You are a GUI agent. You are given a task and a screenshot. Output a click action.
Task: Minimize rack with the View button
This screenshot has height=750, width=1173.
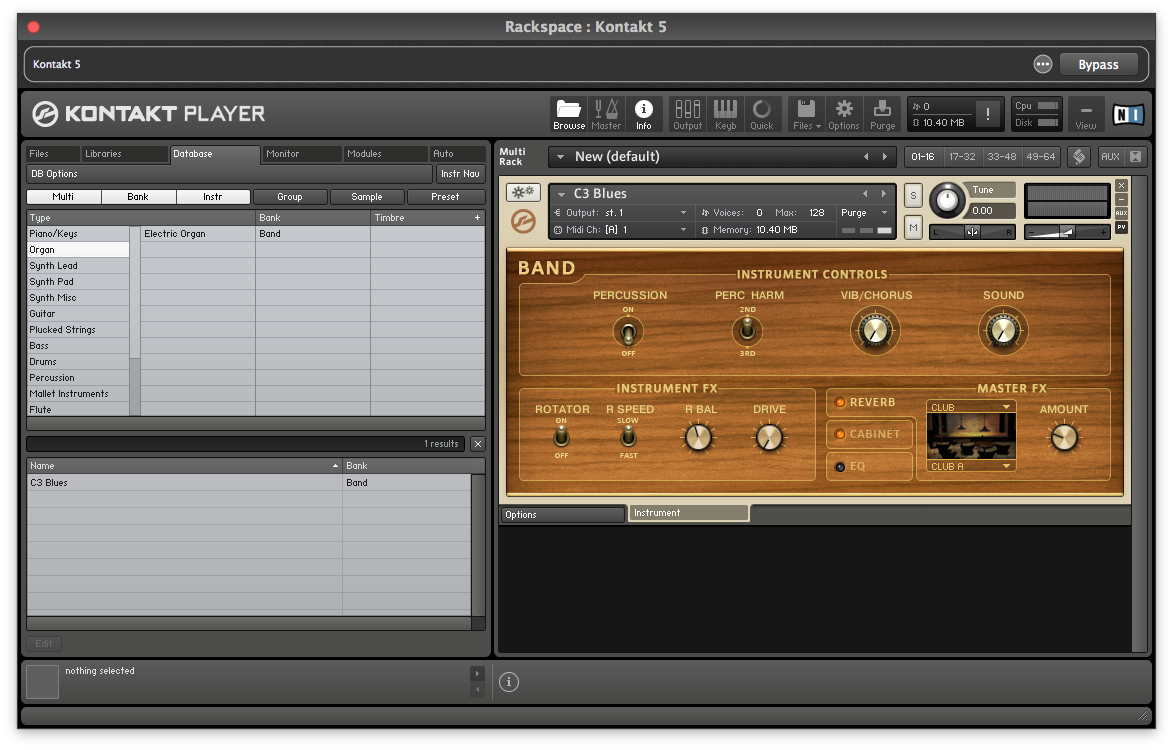tap(1085, 114)
